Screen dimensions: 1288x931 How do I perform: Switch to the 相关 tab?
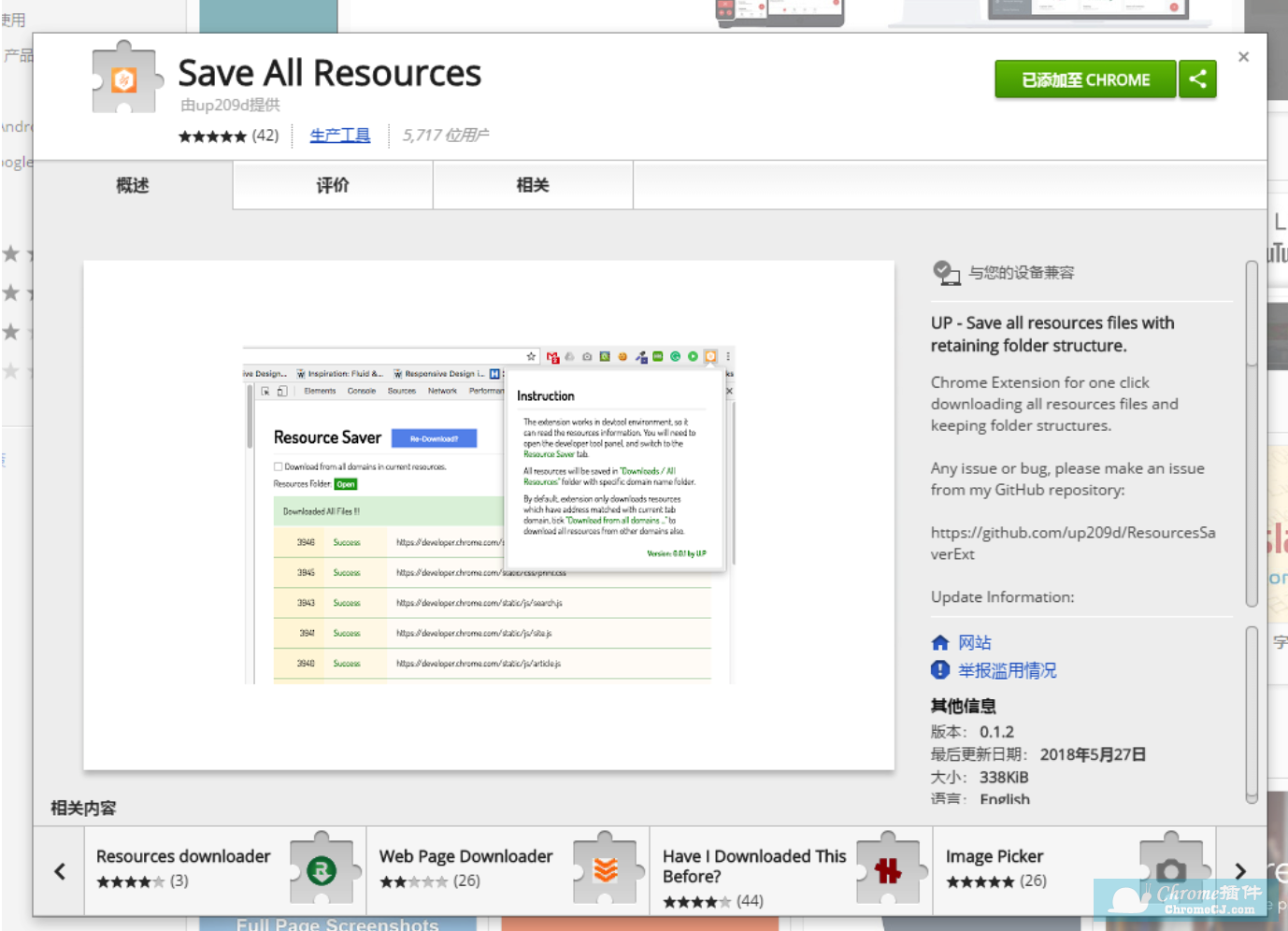click(x=533, y=185)
